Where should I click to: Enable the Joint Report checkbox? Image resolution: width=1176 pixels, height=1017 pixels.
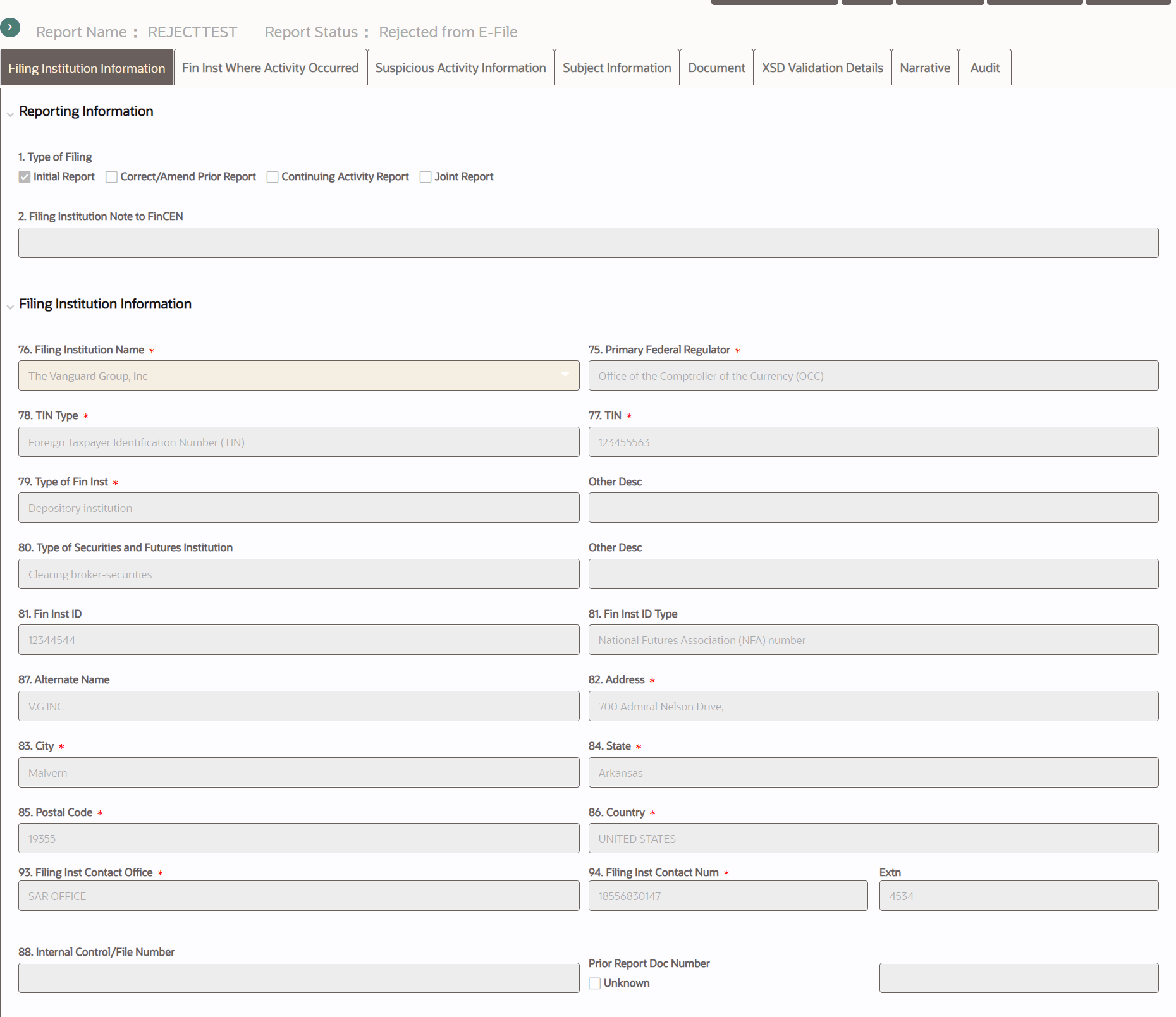426,177
